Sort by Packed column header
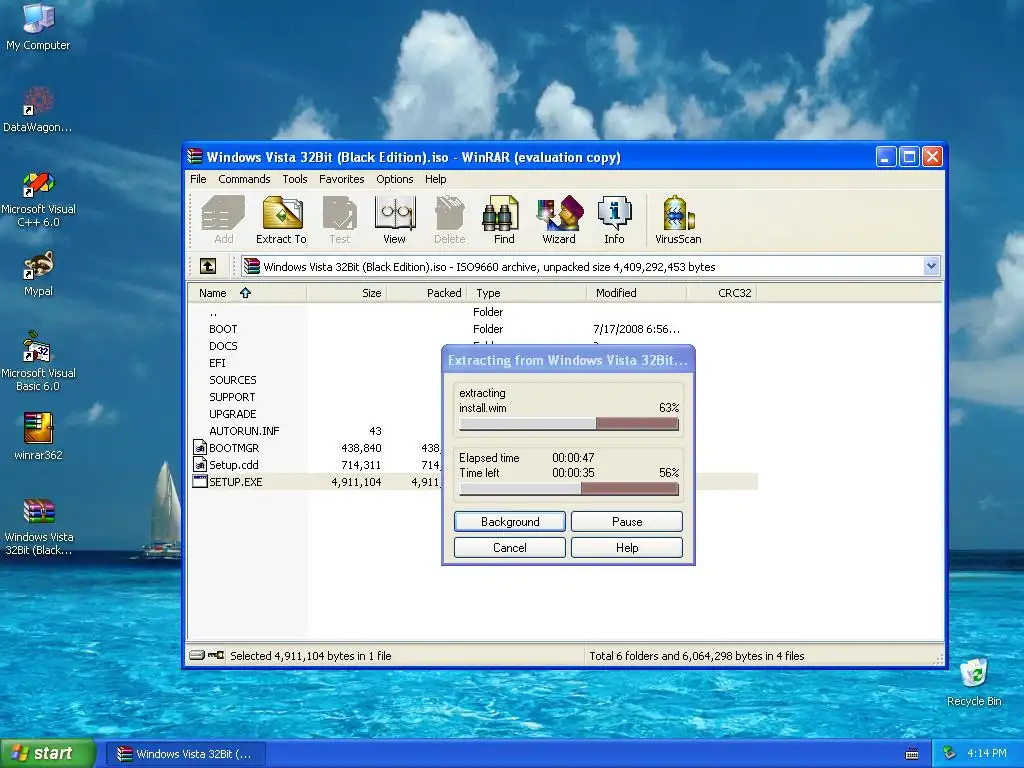Image resolution: width=1024 pixels, height=768 pixels. (426, 293)
